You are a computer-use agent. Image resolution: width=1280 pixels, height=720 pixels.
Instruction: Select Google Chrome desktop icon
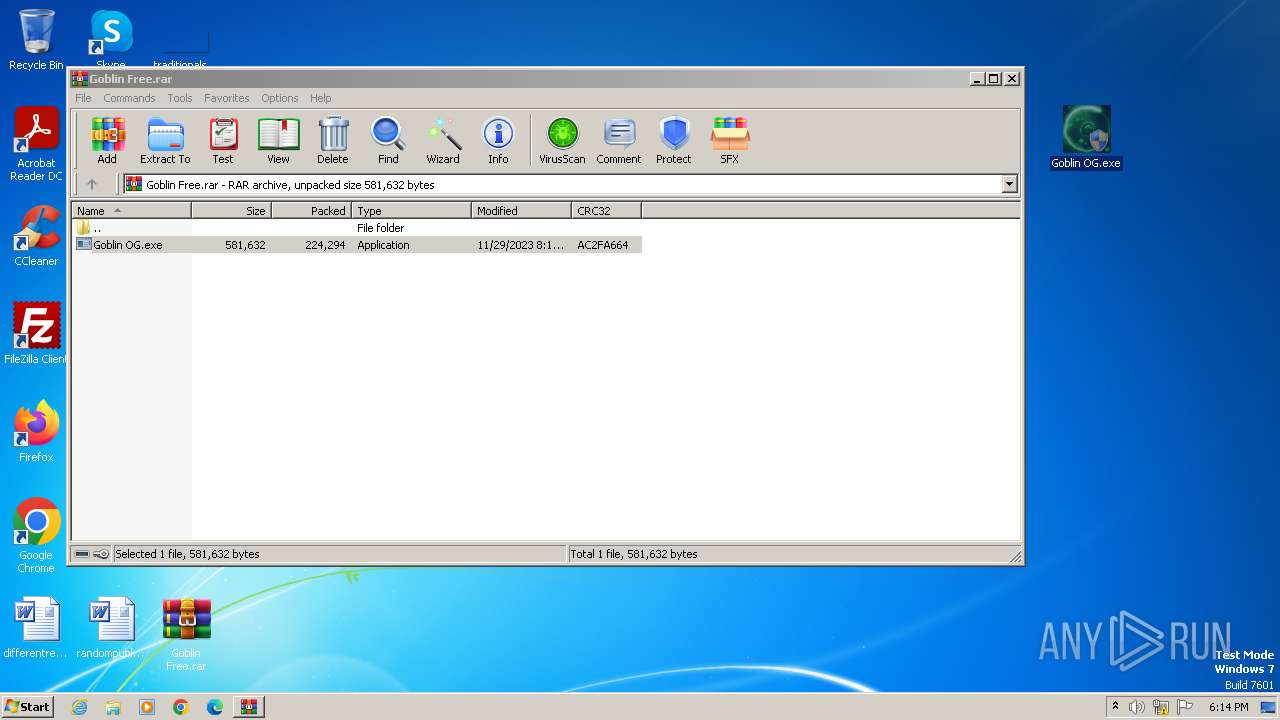click(36, 536)
